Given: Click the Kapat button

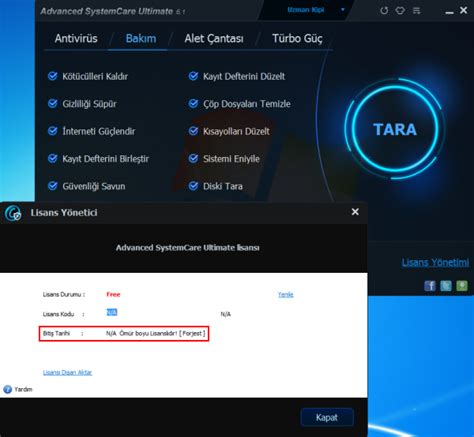Looking at the screenshot, I should click(x=327, y=417).
